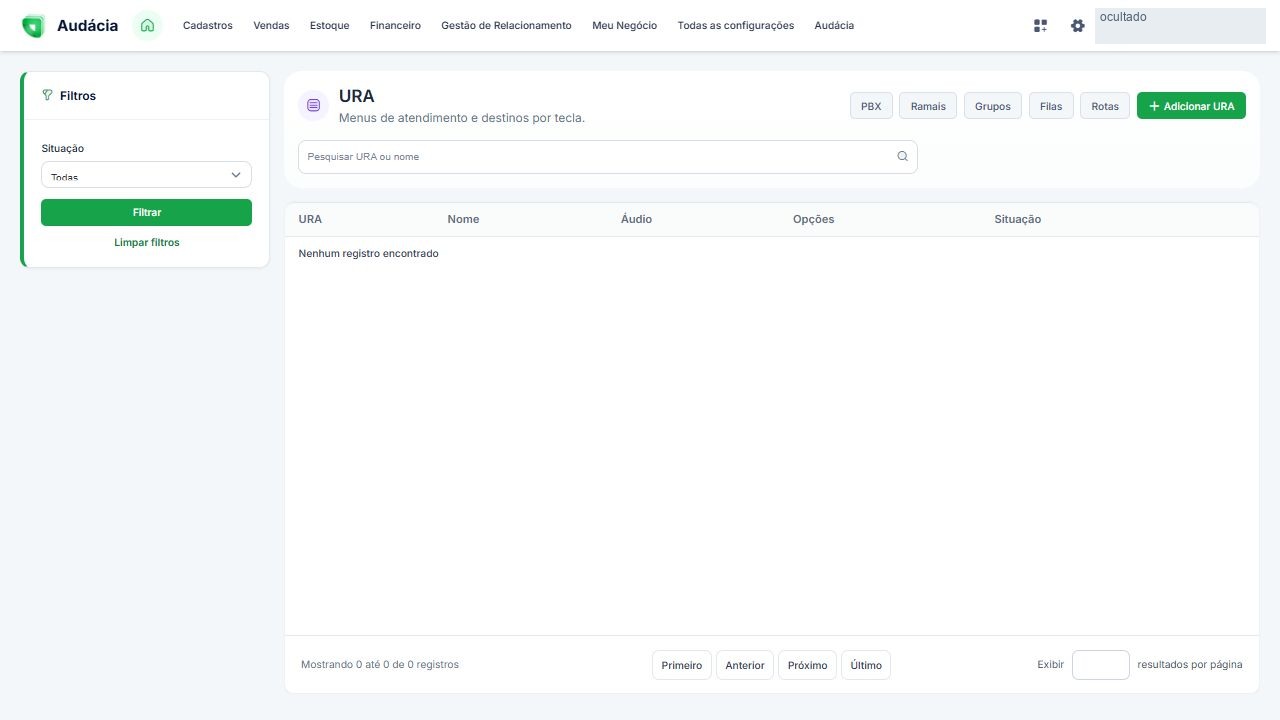Go to the Rotas section
Screen dimensions: 1280x720
click(1105, 106)
